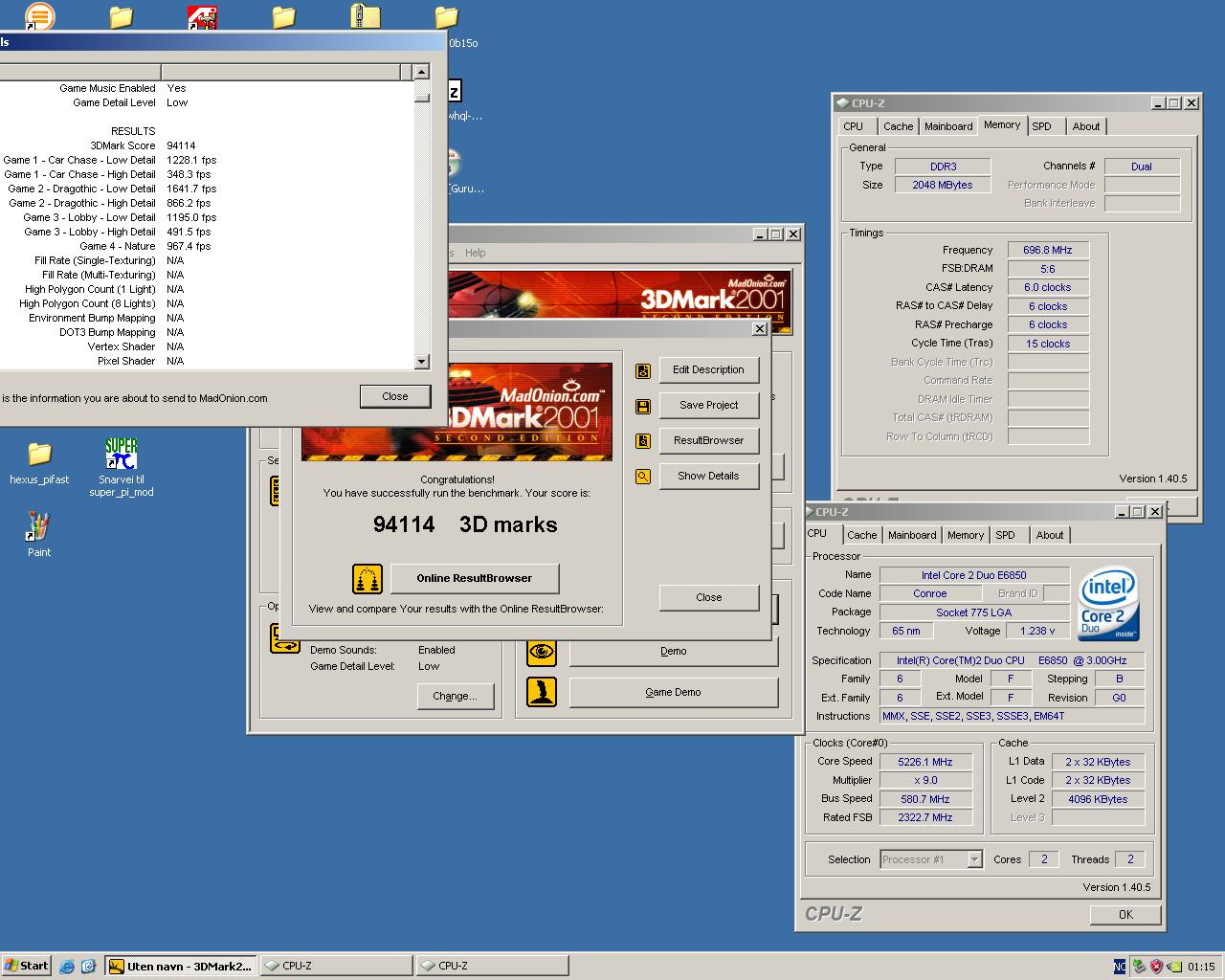This screenshot has height=980, width=1225.
Task: Click the NO language indicator in tray
Action: pos(1120,967)
